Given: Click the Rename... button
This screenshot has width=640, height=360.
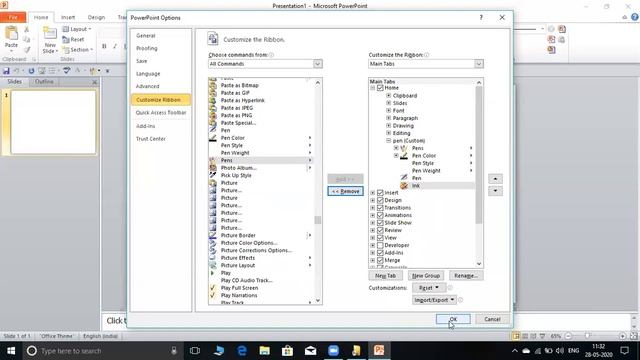Looking at the screenshot, I should pos(466,276).
